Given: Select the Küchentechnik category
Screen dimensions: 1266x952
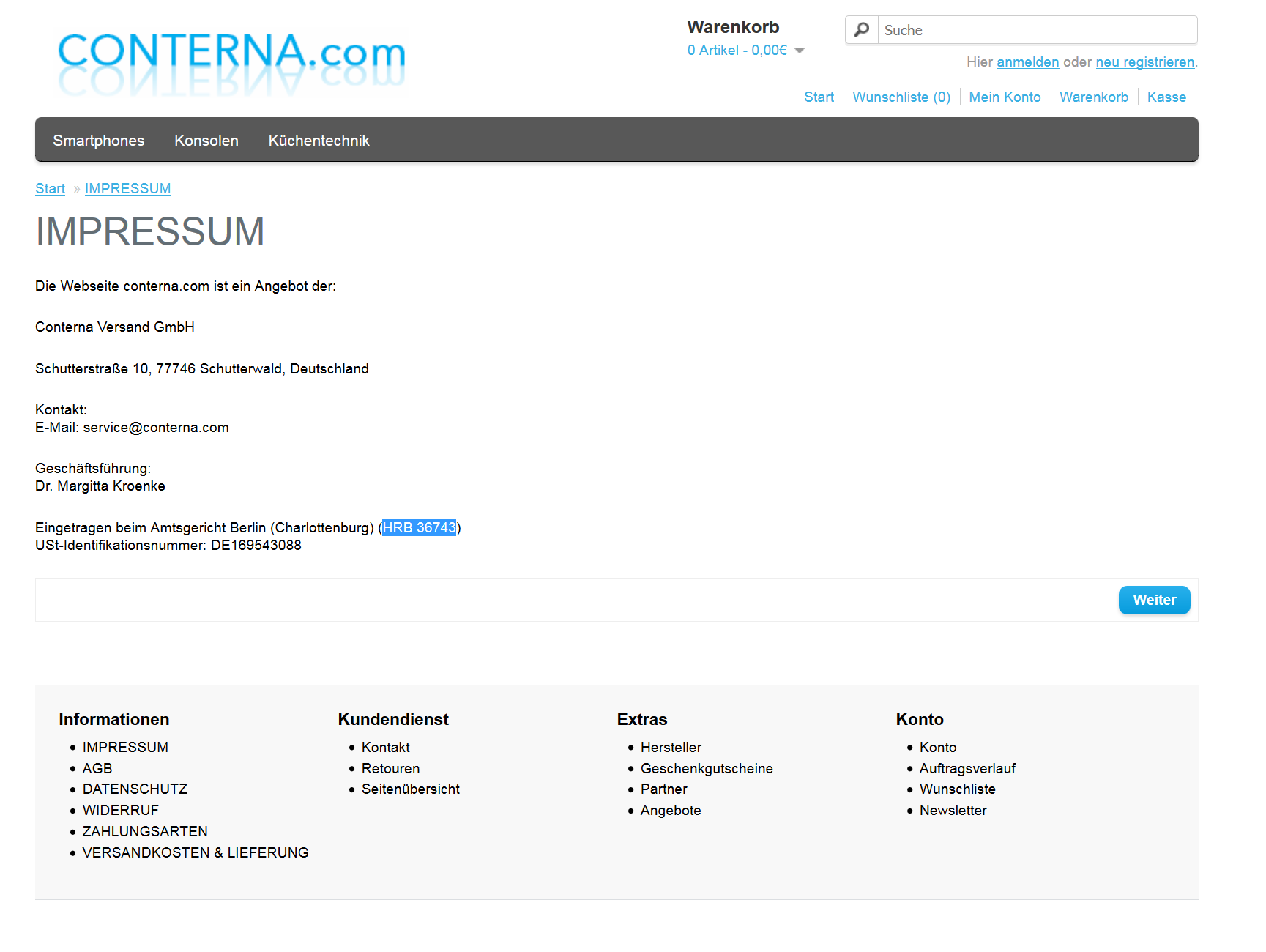Looking at the screenshot, I should point(319,141).
